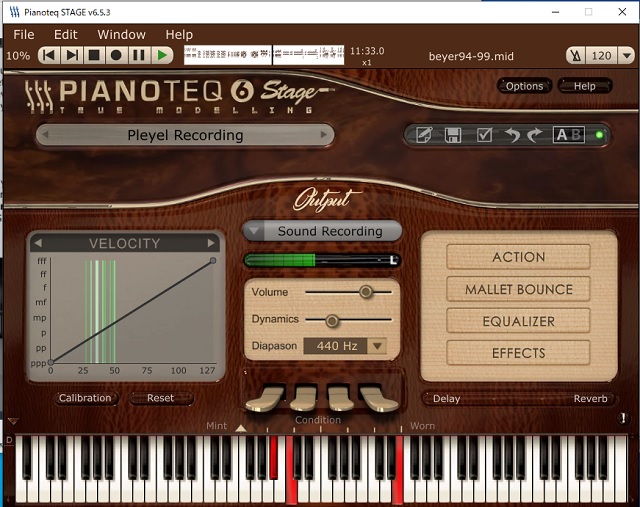Image resolution: width=640 pixels, height=507 pixels.
Task: Click the checkmark freeze parameters icon
Action: click(484, 135)
